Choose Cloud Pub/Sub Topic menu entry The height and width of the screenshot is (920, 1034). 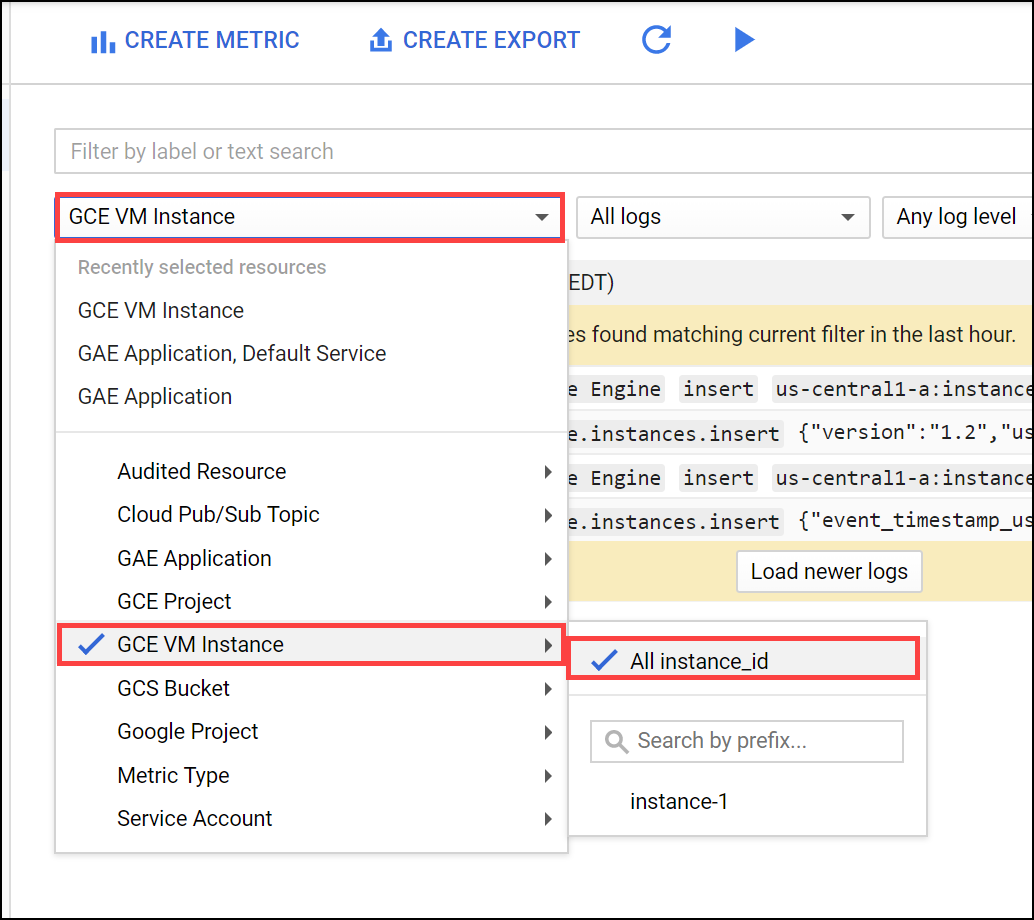point(311,514)
